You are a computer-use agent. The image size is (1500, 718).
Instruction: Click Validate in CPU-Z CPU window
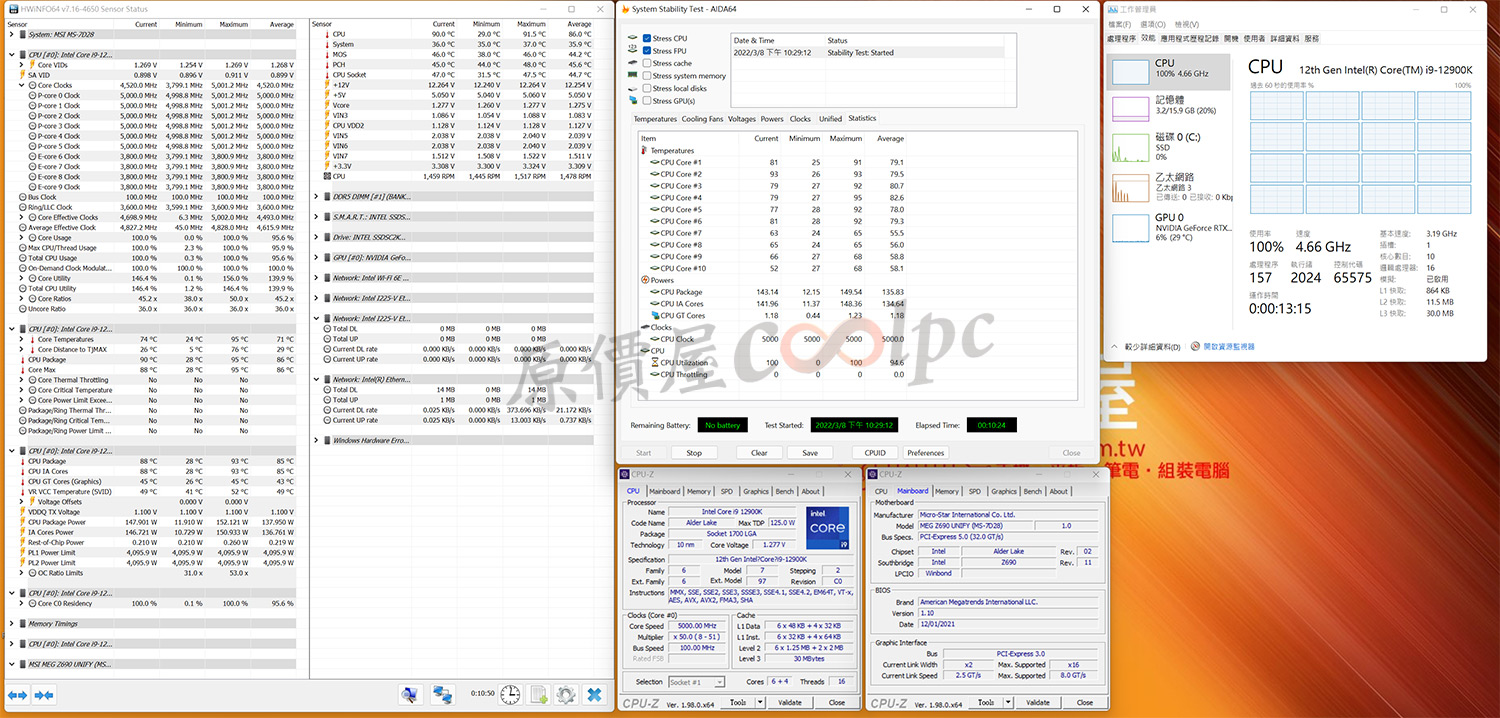(x=790, y=703)
